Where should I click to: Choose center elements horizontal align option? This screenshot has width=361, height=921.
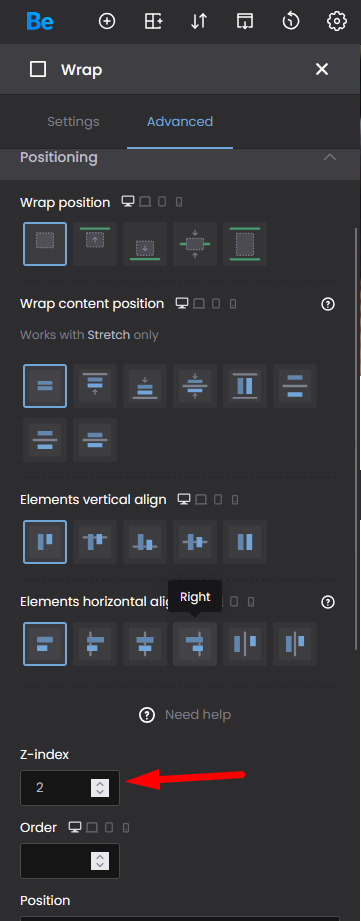[145, 644]
